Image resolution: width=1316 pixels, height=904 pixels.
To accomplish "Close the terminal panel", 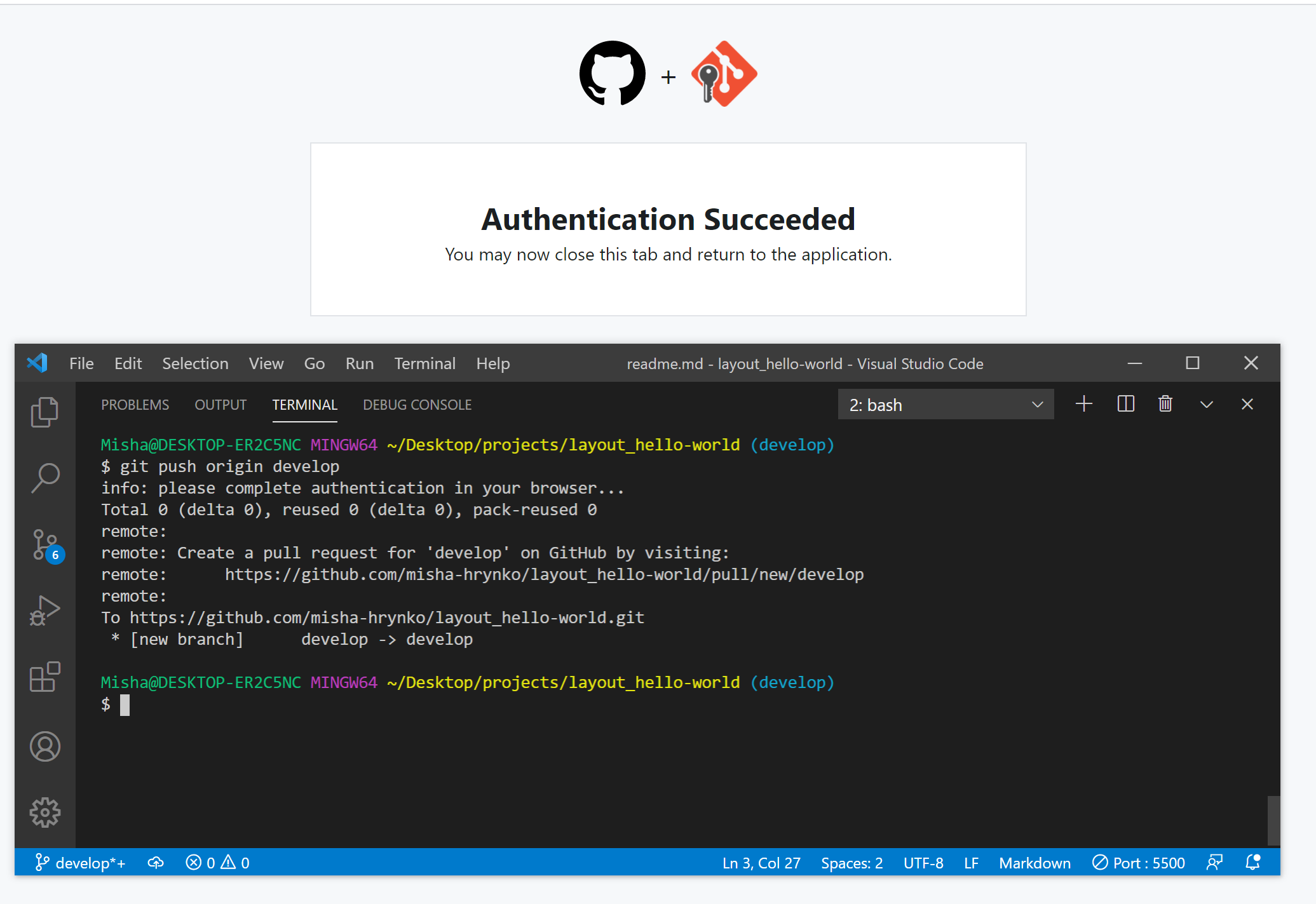I will pyautogui.click(x=1247, y=404).
